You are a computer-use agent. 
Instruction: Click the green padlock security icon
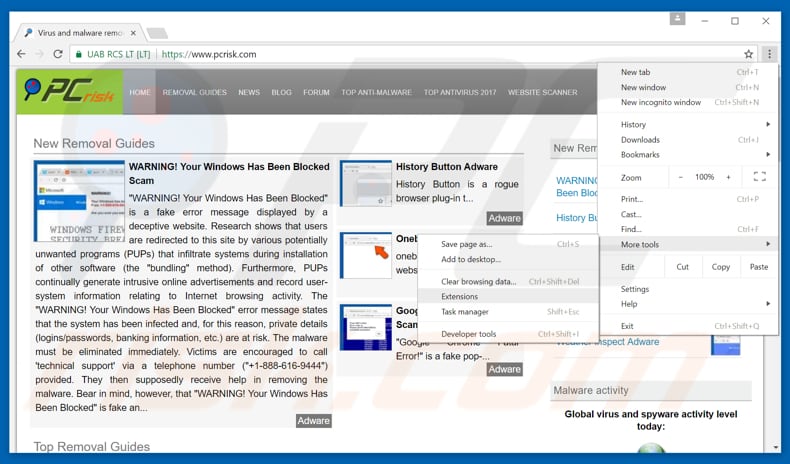[79, 54]
